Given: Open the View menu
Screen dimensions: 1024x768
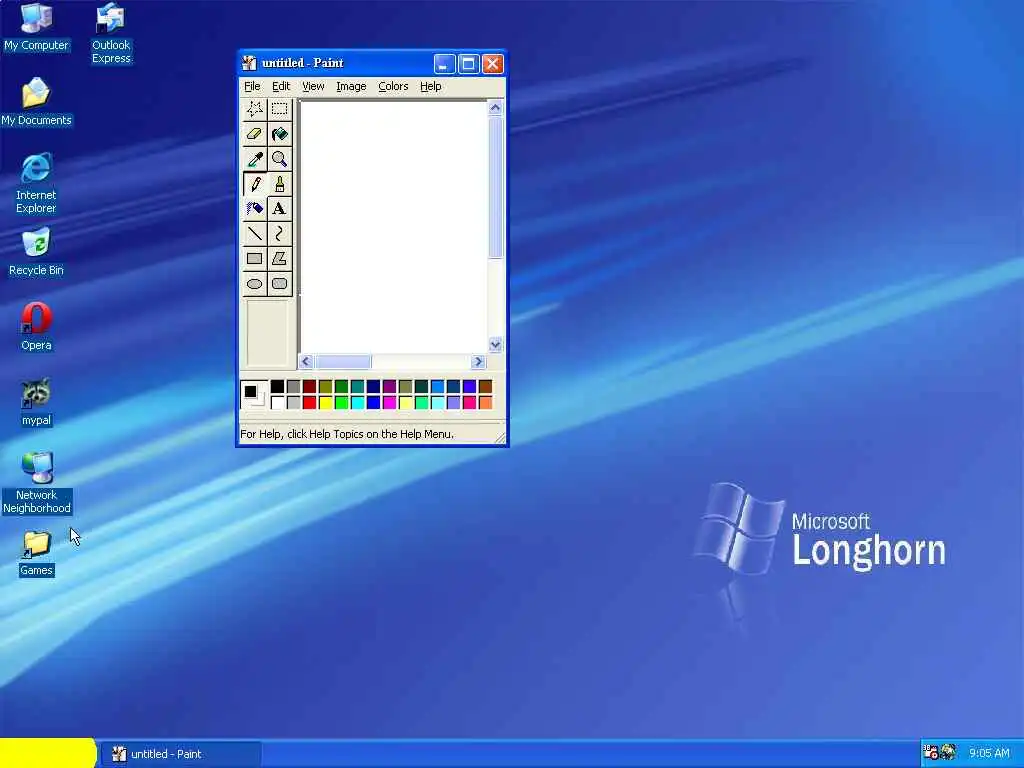Looking at the screenshot, I should click(x=313, y=86).
